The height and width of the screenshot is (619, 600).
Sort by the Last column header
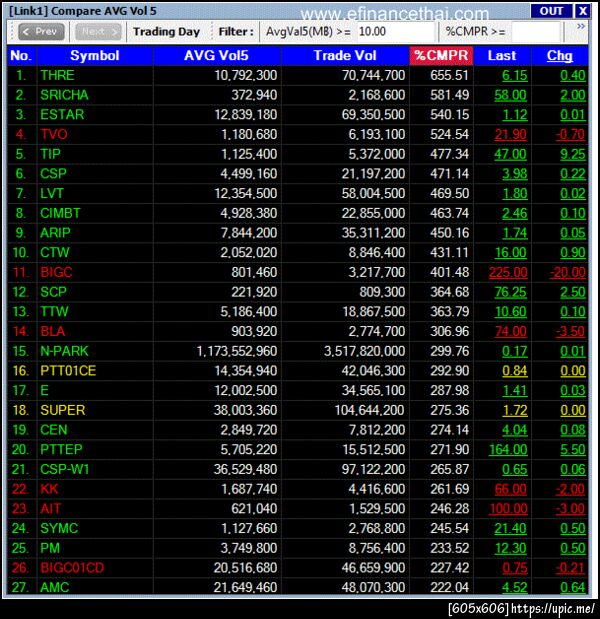pos(502,56)
